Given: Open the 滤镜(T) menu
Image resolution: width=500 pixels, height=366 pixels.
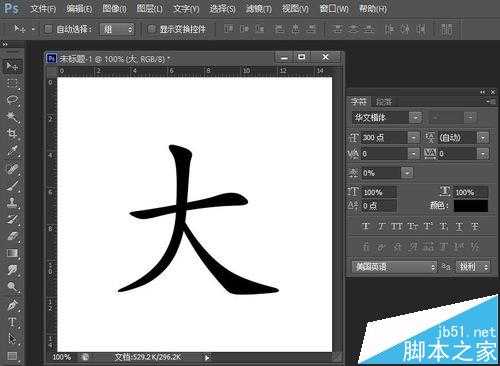Looking at the screenshot, I should pos(259,9).
